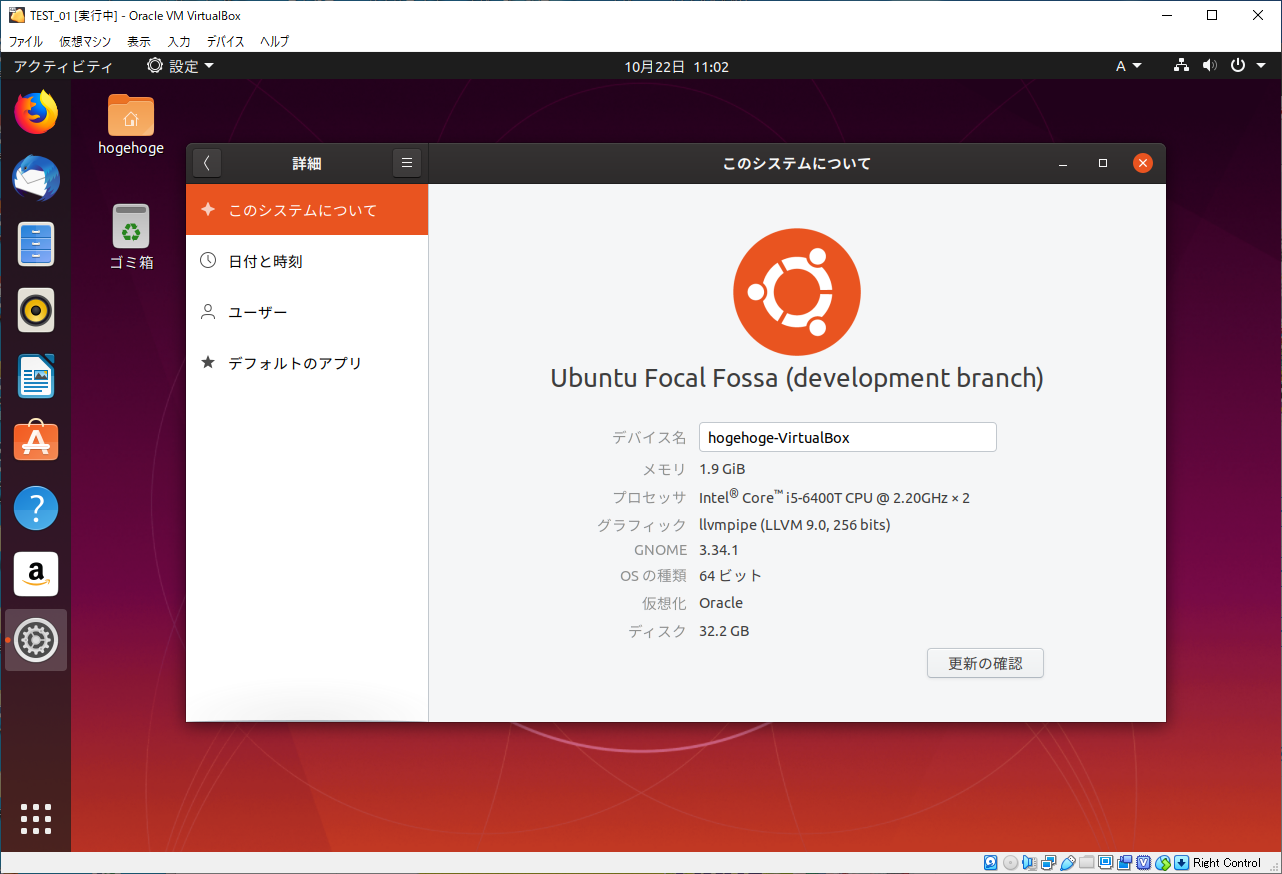Image resolution: width=1282 pixels, height=874 pixels.
Task: Open the ヘルプ menu
Action: point(274,41)
